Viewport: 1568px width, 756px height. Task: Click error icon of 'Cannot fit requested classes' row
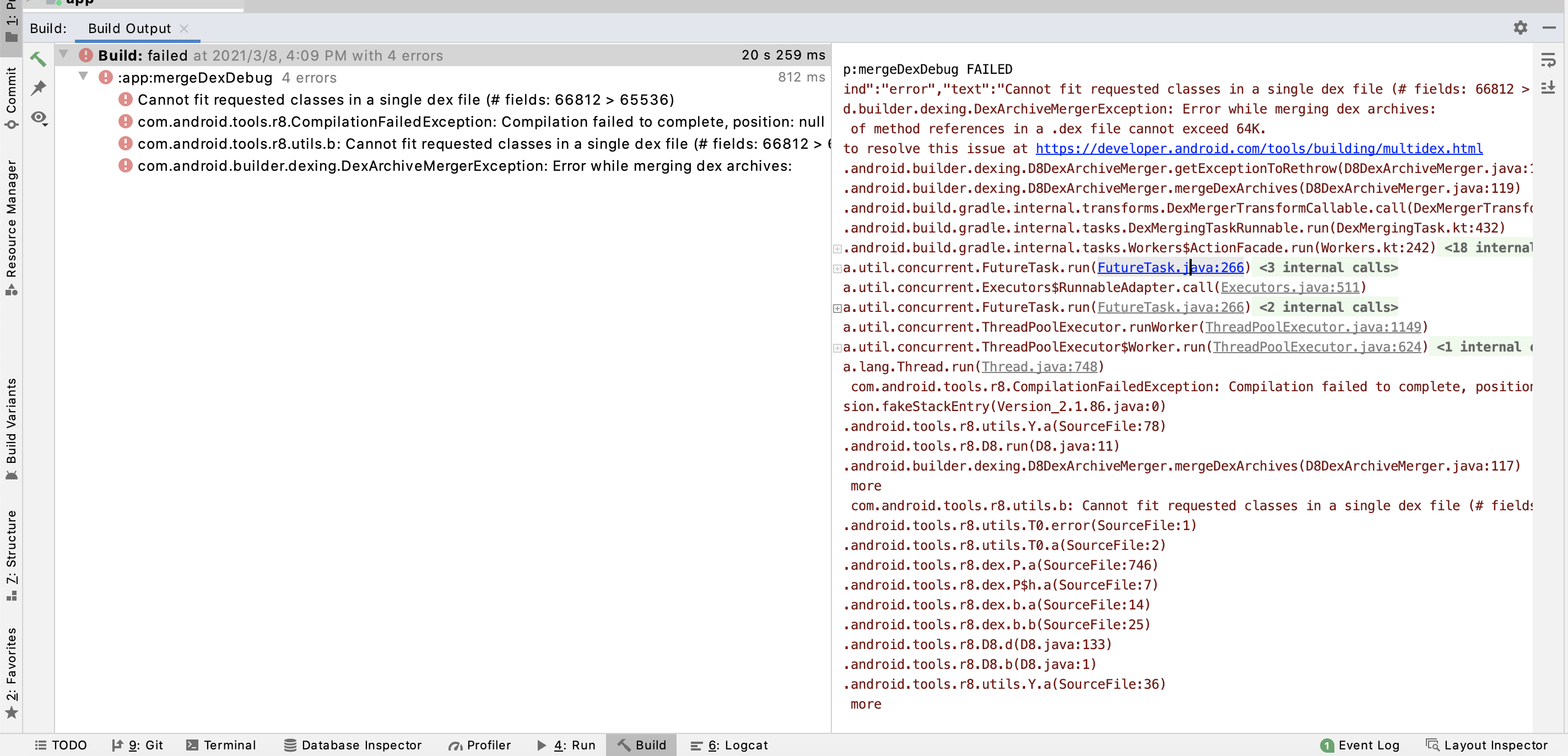(x=126, y=99)
